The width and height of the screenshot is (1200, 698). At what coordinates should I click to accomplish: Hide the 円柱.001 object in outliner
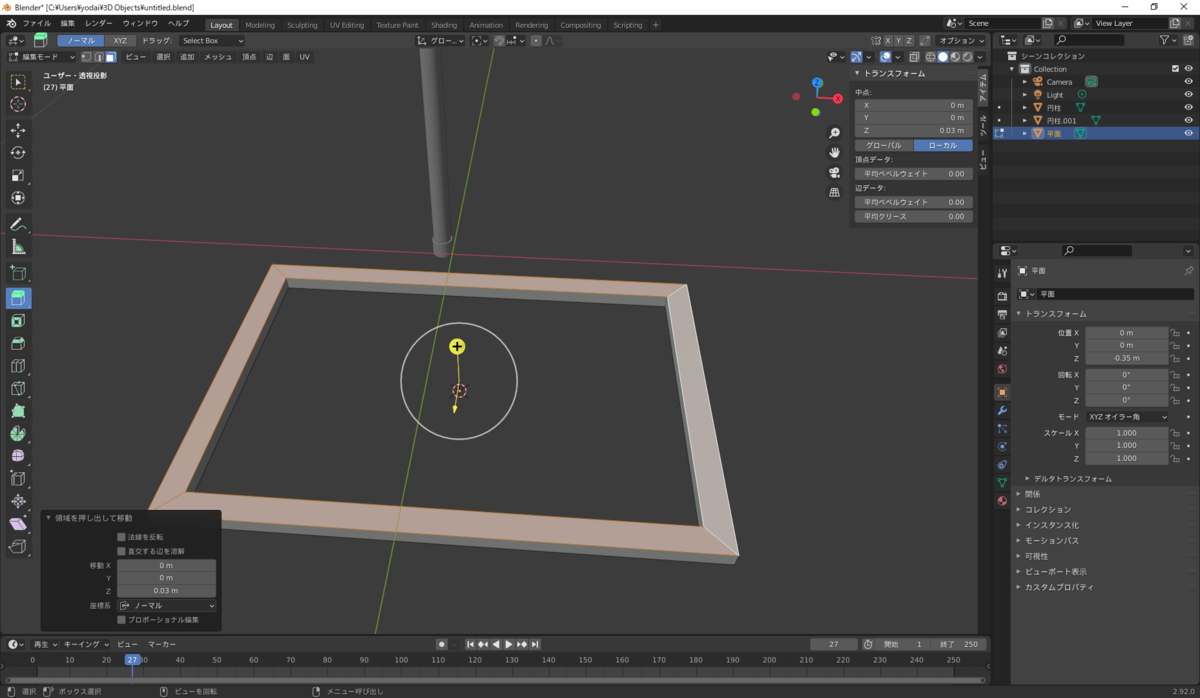click(1188, 120)
